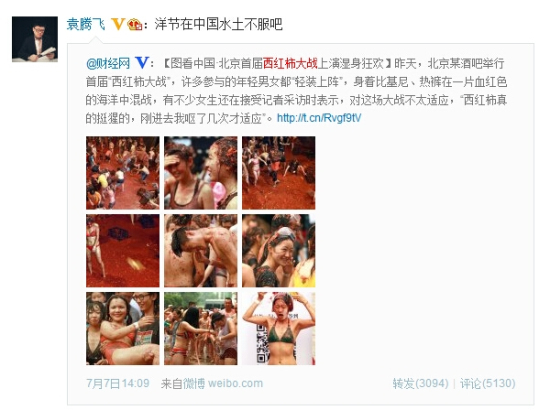The image size is (550, 410).
Task: Open bottom-middle thumbnail of outdoor tomato crowd
Action: [201, 329]
